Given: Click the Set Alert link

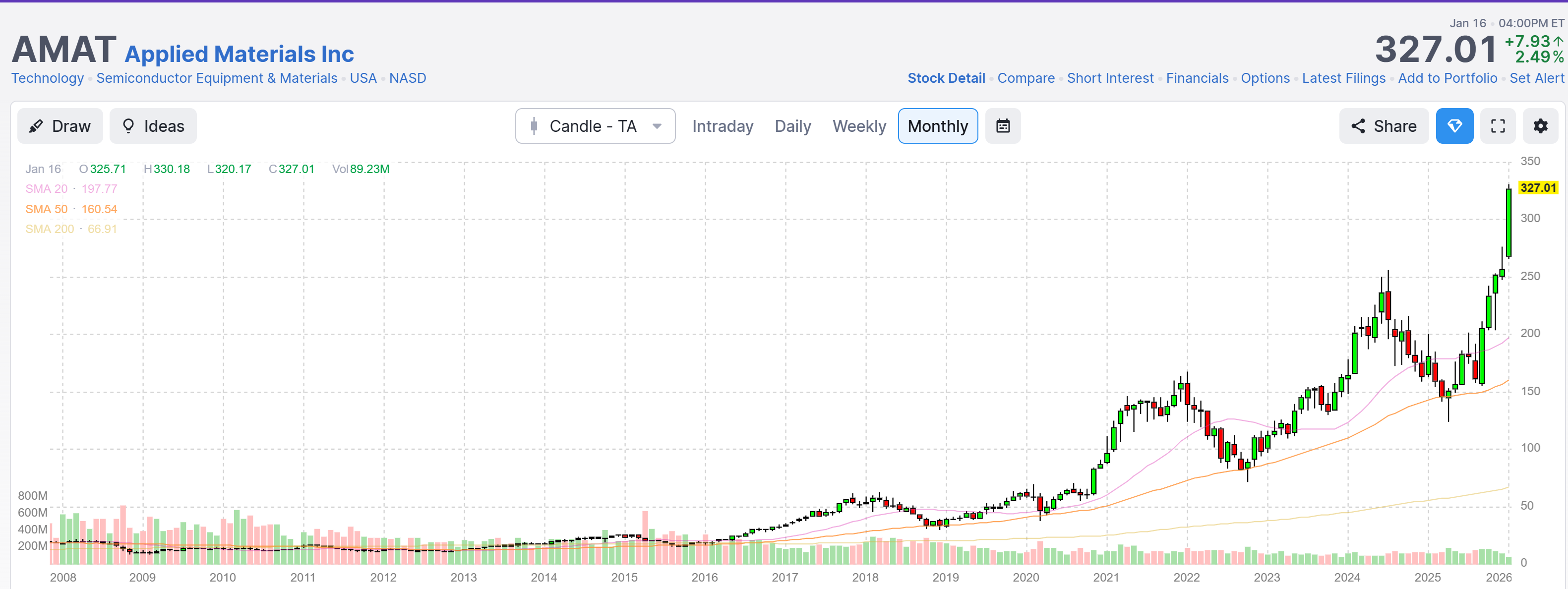Looking at the screenshot, I should 1536,78.
